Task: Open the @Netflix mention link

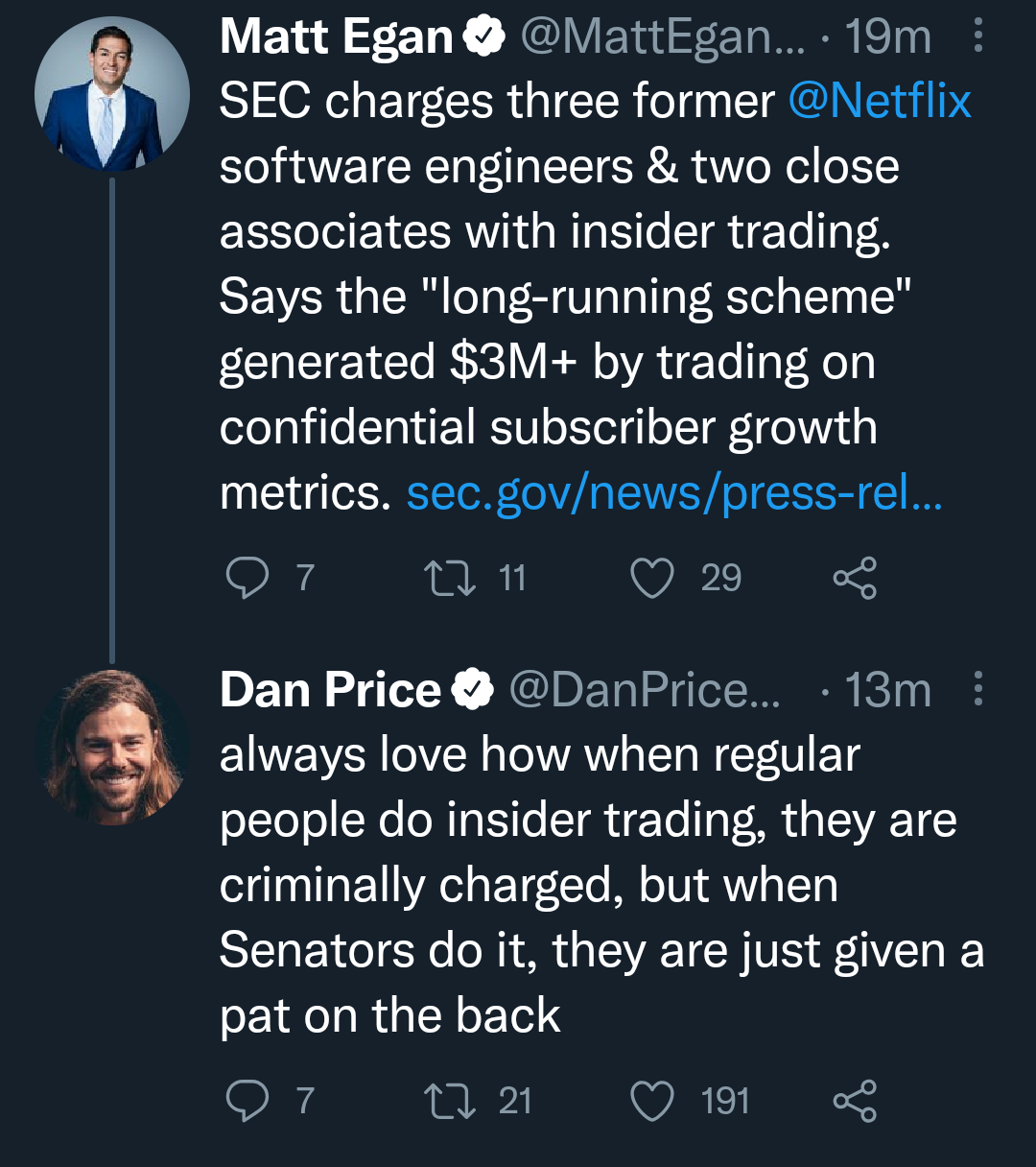Action: (x=880, y=101)
